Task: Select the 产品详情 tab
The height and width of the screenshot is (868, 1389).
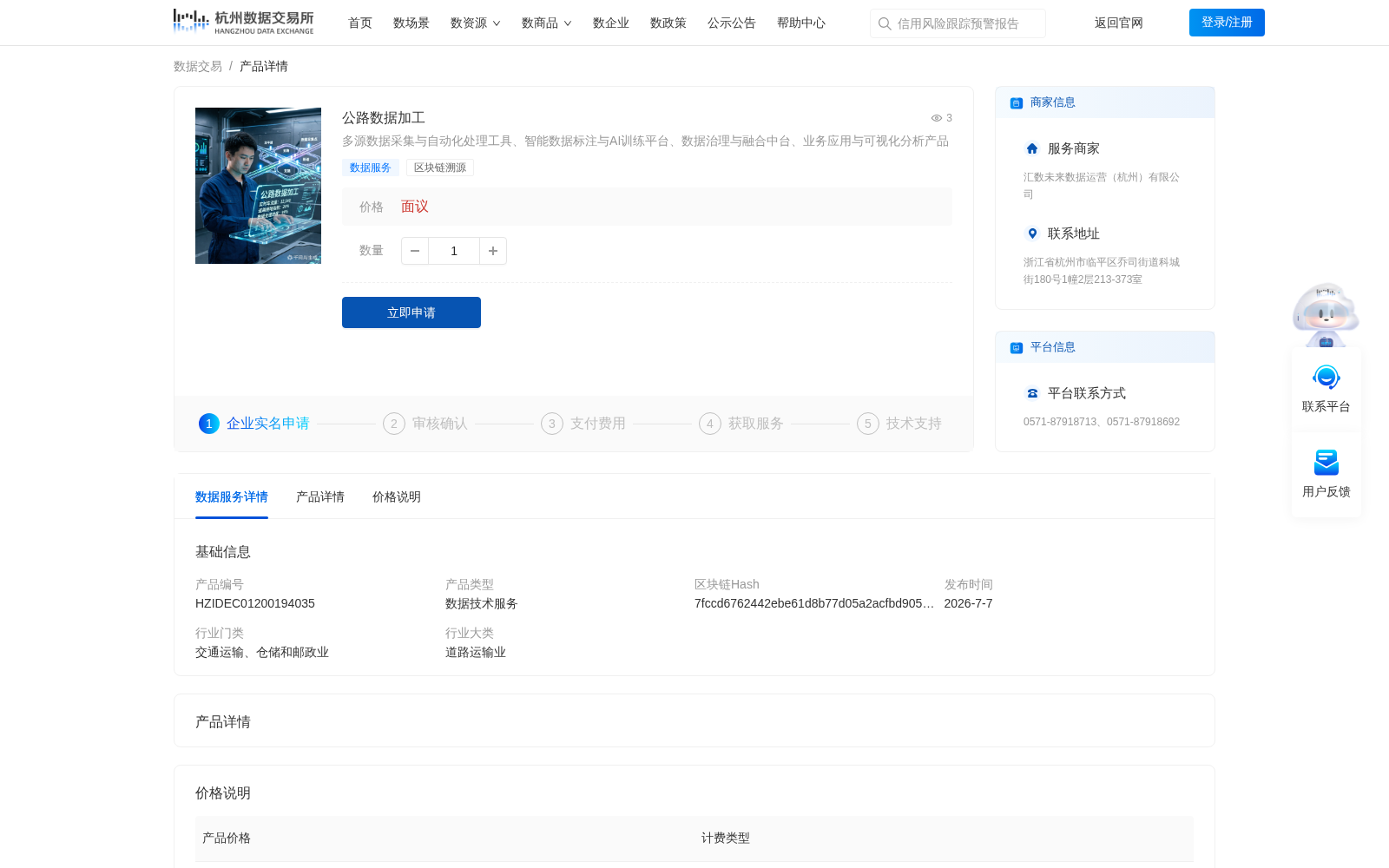Action: [320, 496]
